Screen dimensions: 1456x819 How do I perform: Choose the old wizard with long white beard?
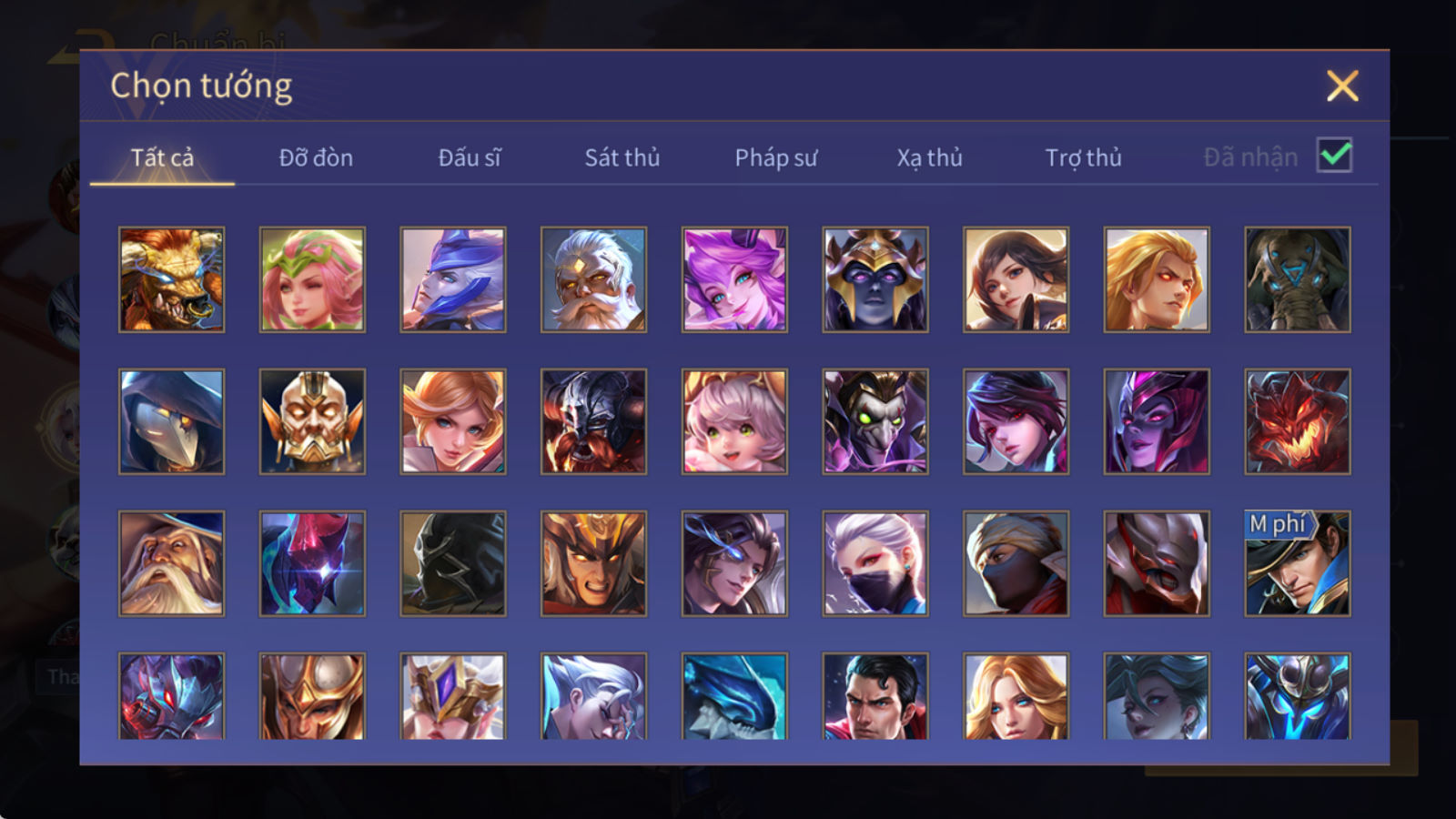pos(171,563)
